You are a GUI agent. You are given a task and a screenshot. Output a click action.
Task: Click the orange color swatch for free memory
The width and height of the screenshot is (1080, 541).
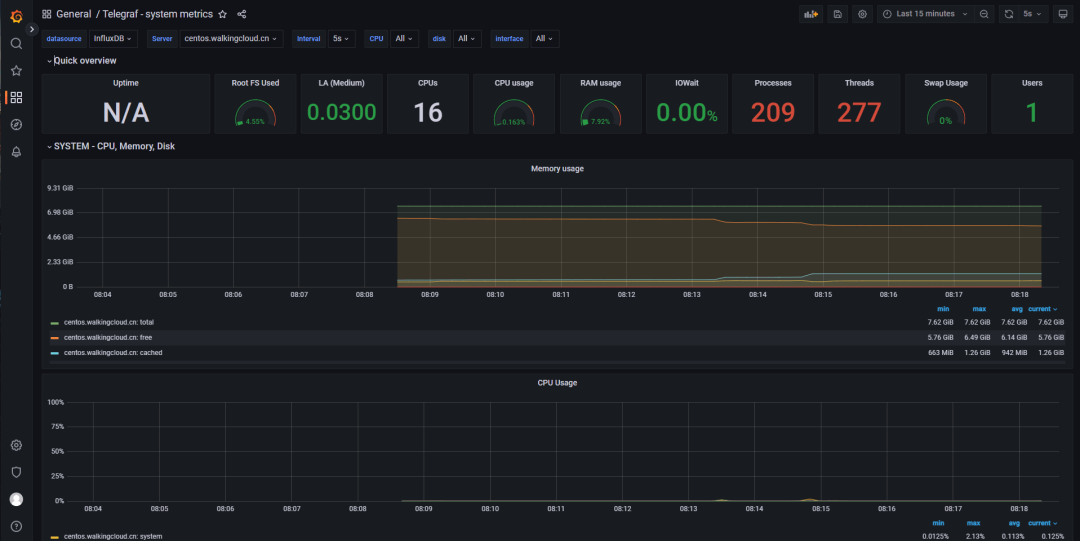pyautogui.click(x=55, y=338)
